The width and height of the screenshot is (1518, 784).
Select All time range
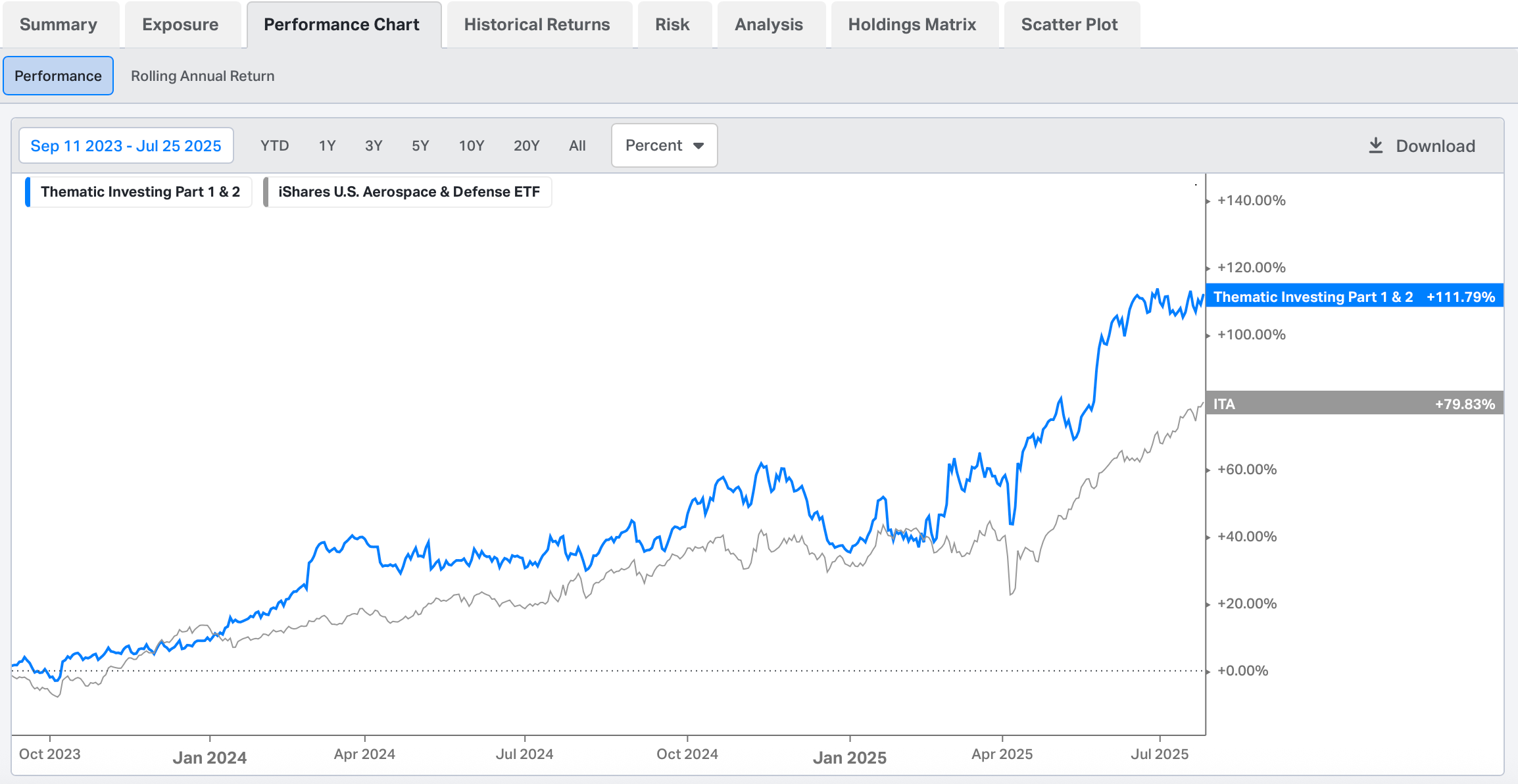pos(577,145)
